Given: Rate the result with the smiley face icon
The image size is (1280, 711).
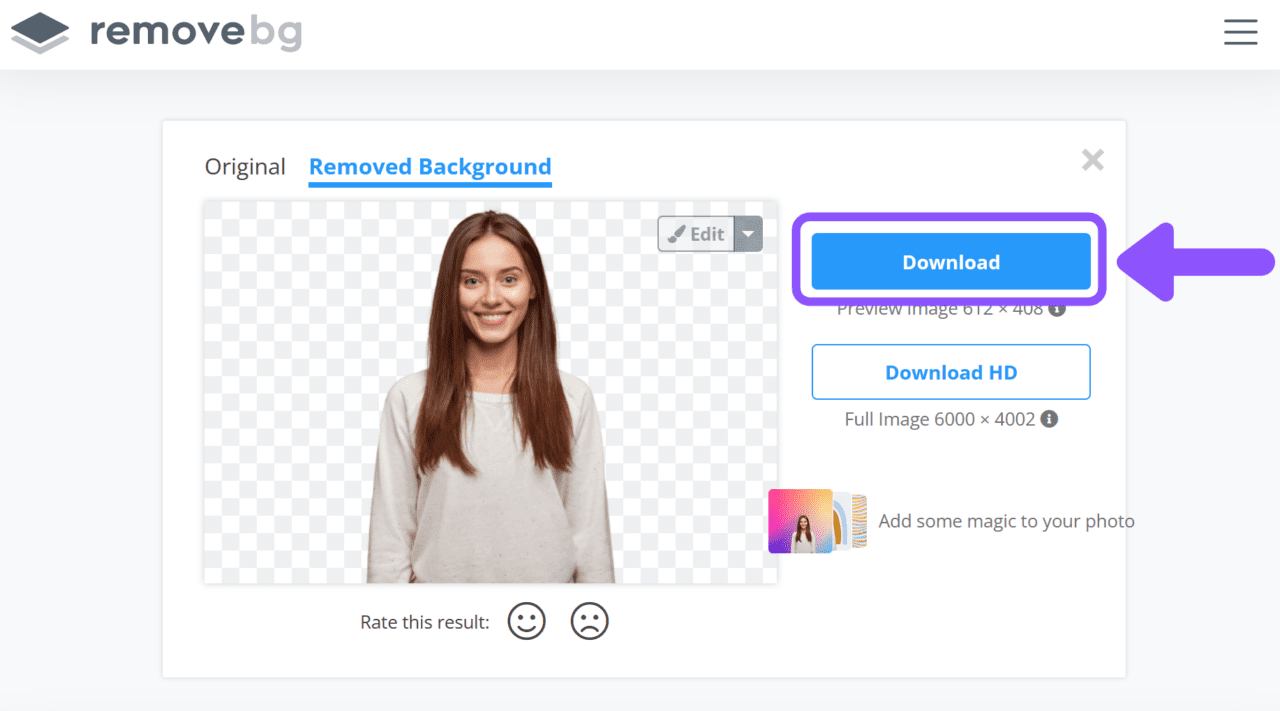Looking at the screenshot, I should [x=526, y=621].
